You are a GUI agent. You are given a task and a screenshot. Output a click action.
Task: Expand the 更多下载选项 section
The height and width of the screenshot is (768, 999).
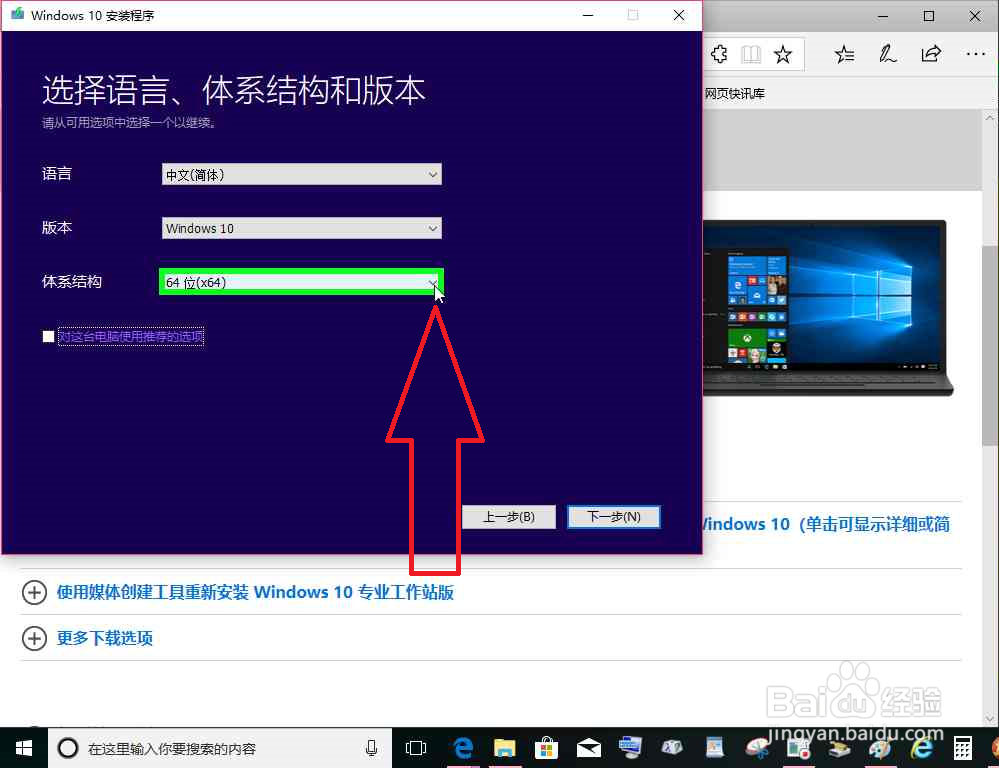point(104,638)
